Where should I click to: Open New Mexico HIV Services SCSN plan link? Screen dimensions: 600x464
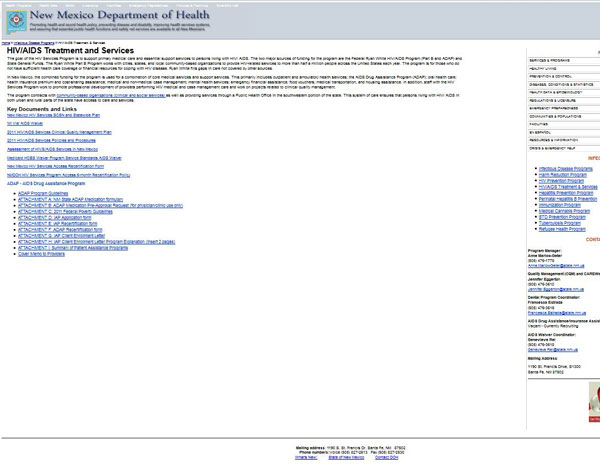(x=53, y=115)
